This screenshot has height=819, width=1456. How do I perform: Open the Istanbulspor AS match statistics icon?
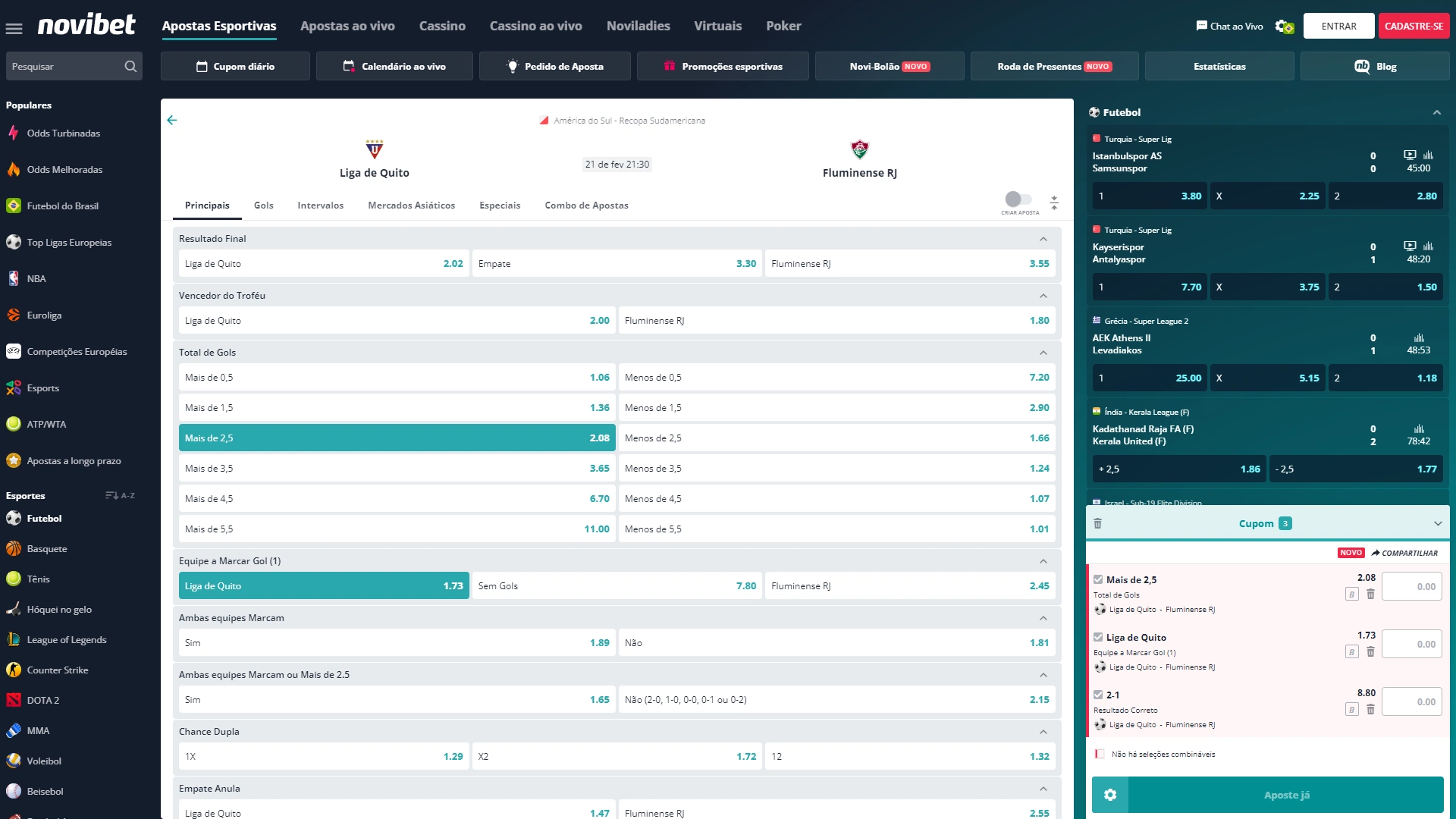click(1428, 155)
